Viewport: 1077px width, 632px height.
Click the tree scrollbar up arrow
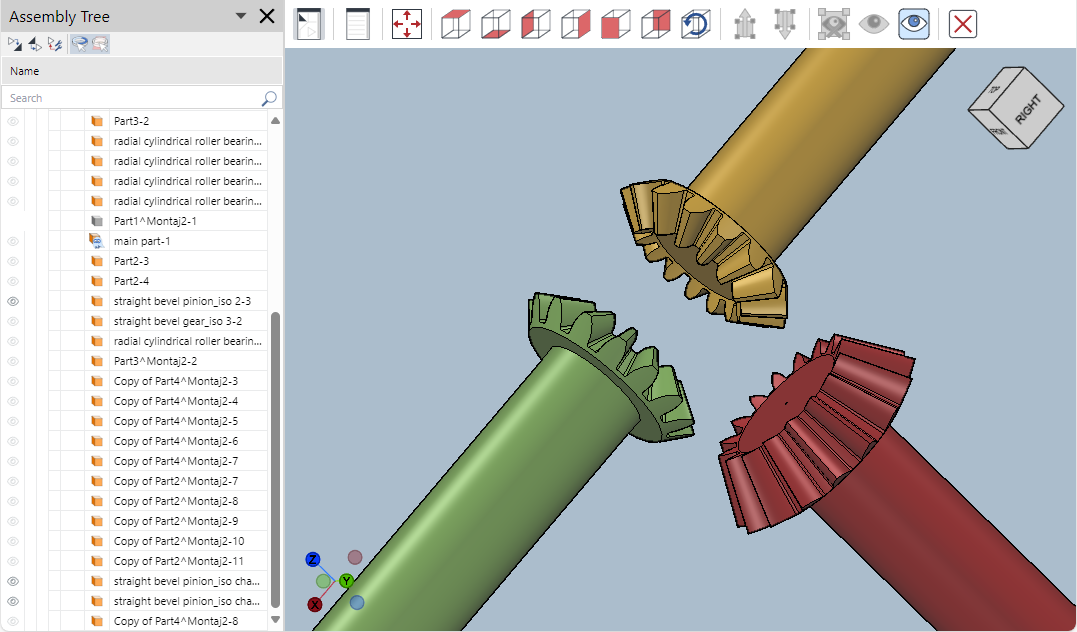tap(275, 121)
